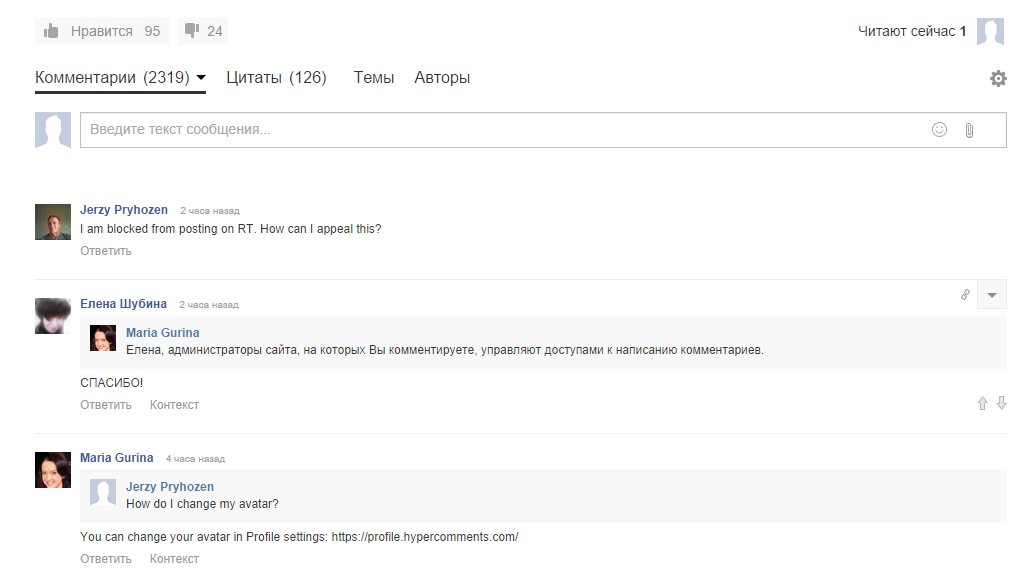The height and width of the screenshot is (580, 1024).
Task: Show context of Maria Gurina's reply
Action: pos(174,559)
